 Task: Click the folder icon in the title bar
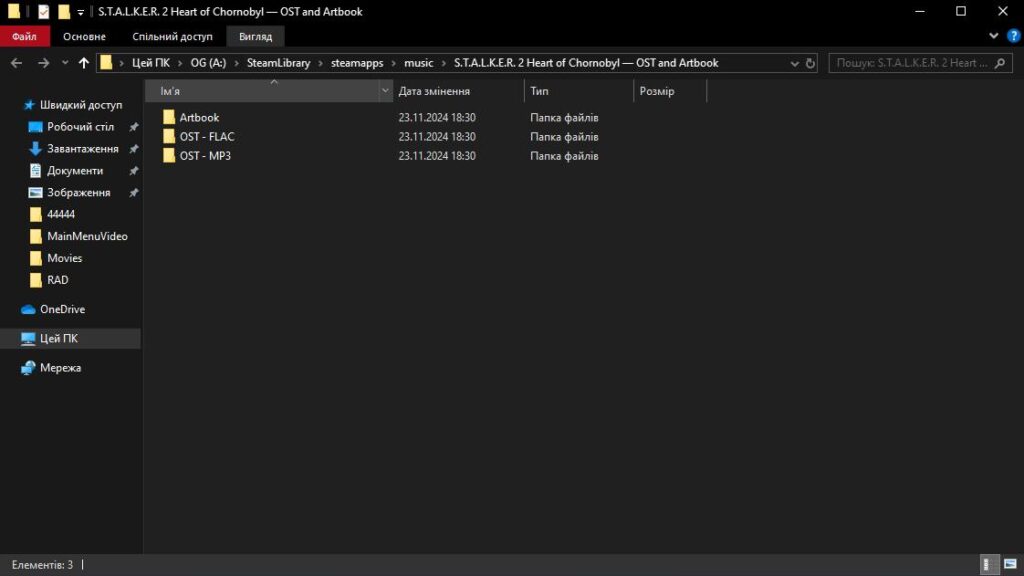click(14, 11)
